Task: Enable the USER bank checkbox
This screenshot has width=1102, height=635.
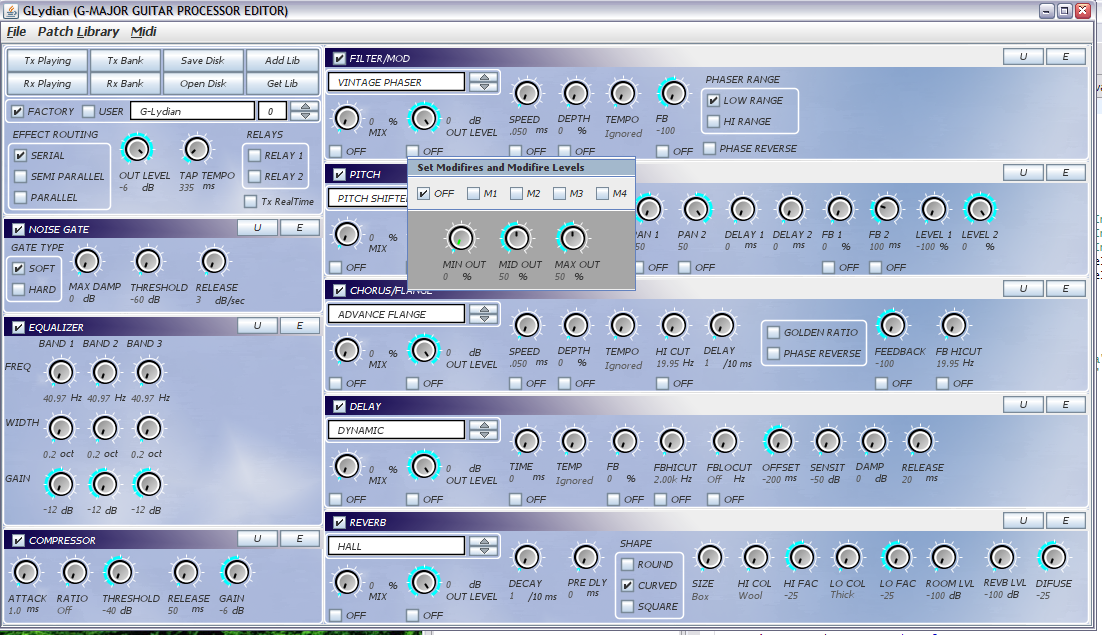Action: pos(89,111)
